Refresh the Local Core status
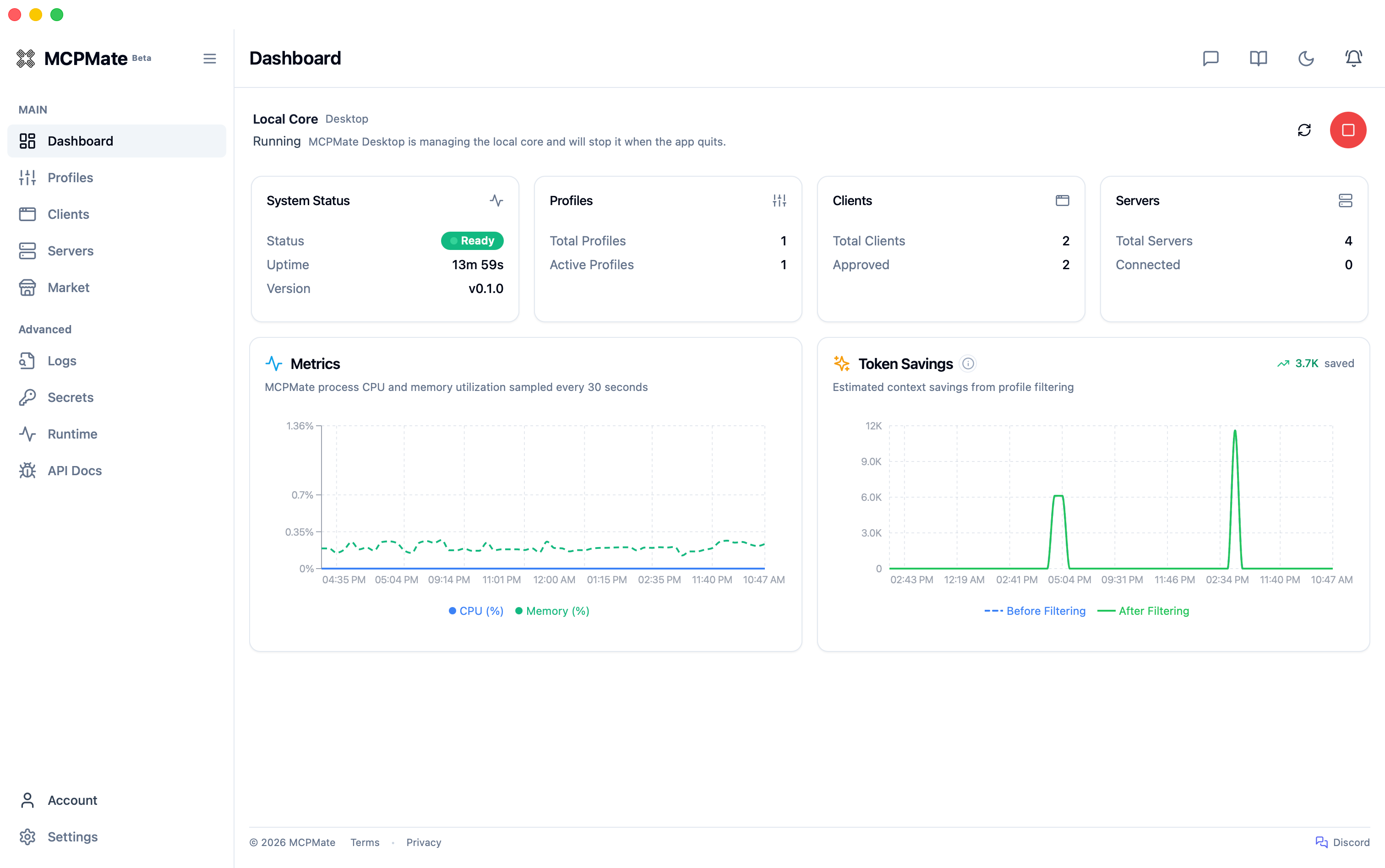The height and width of the screenshot is (868, 1385). 1304,130
